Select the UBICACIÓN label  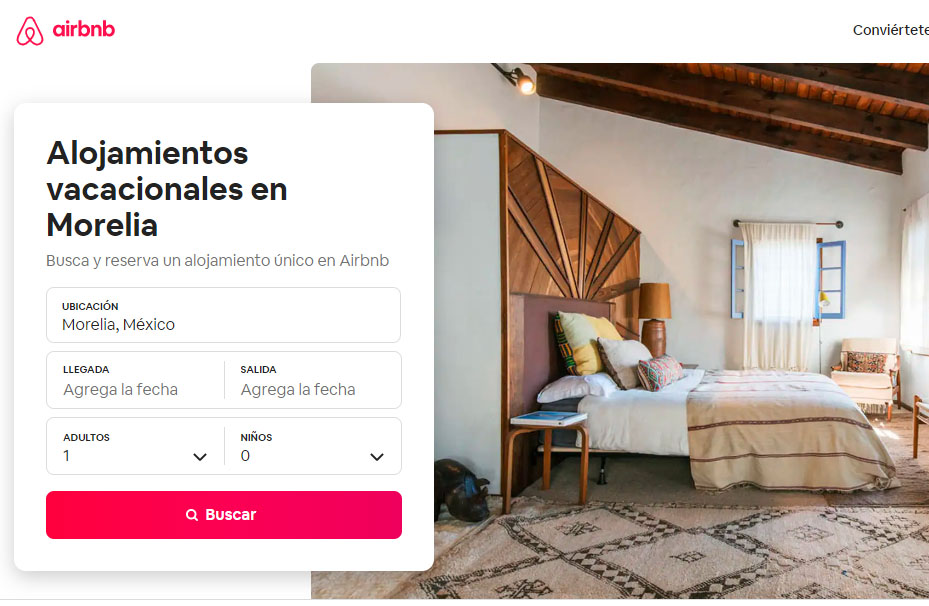[x=90, y=306]
